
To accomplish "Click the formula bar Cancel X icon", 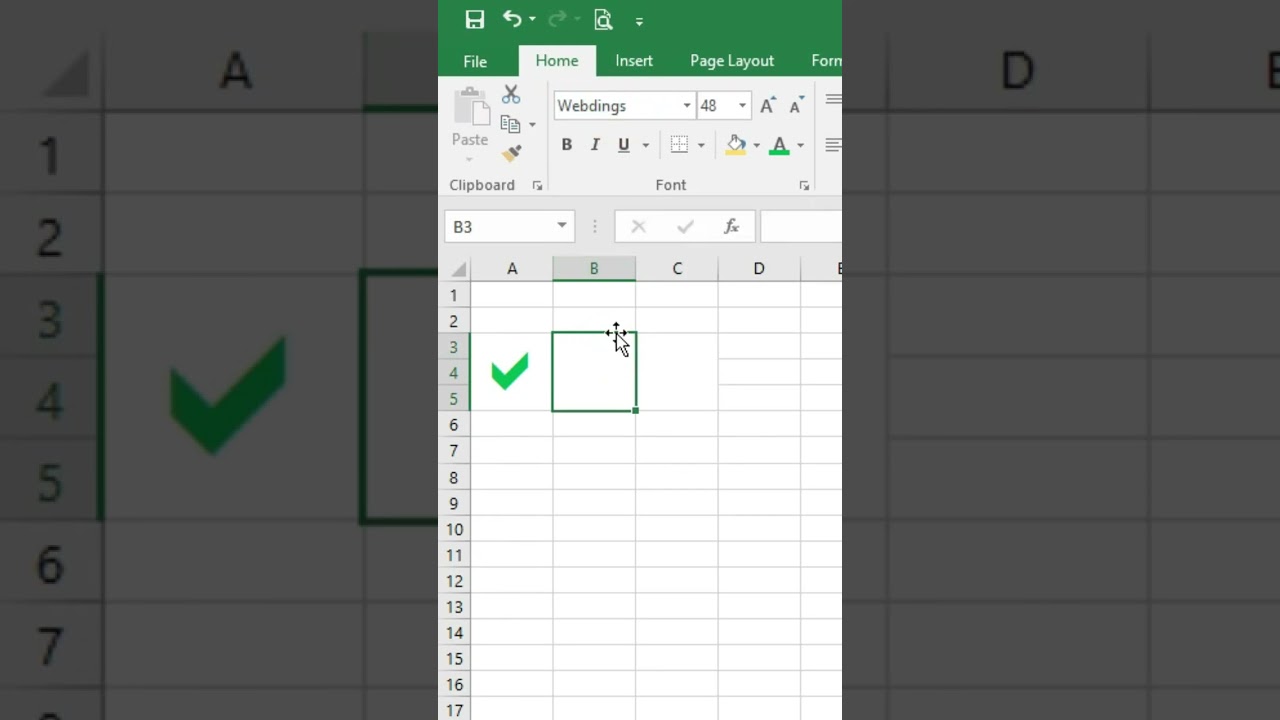I will [x=638, y=227].
